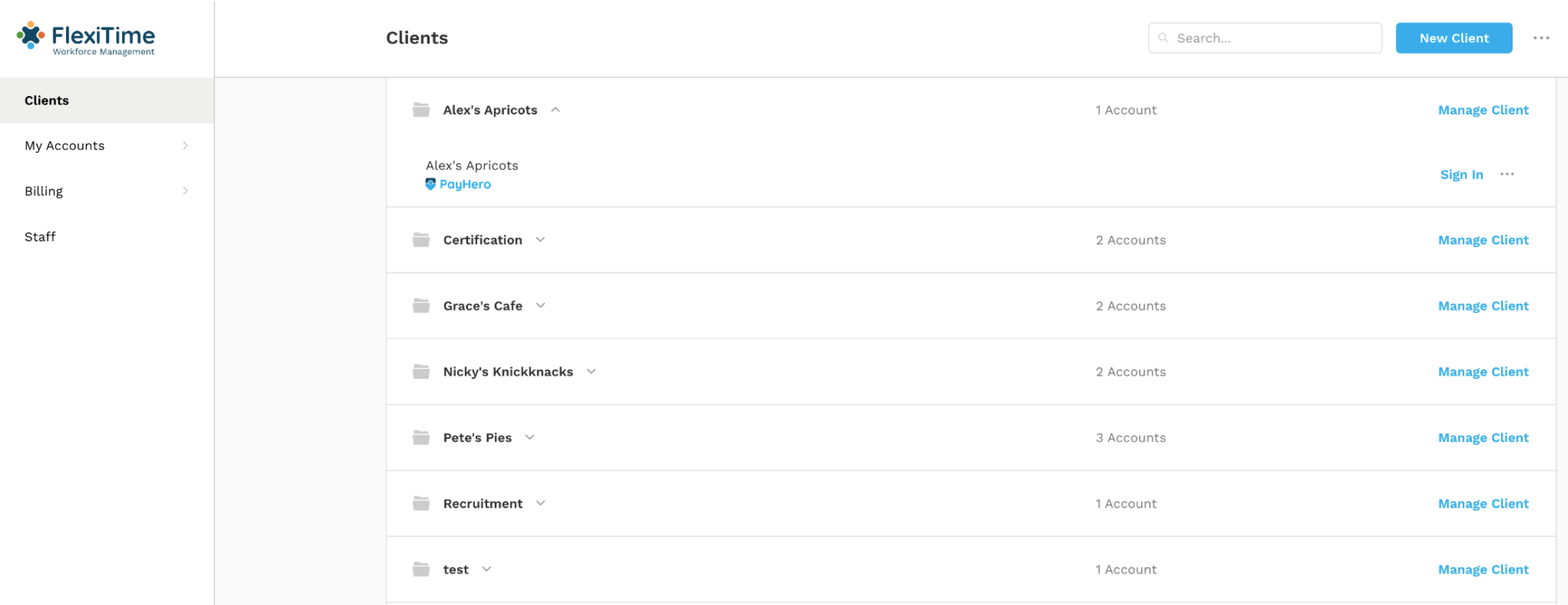The height and width of the screenshot is (605, 1568).
Task: Expand My Accounts in the sidebar
Action: [107, 146]
